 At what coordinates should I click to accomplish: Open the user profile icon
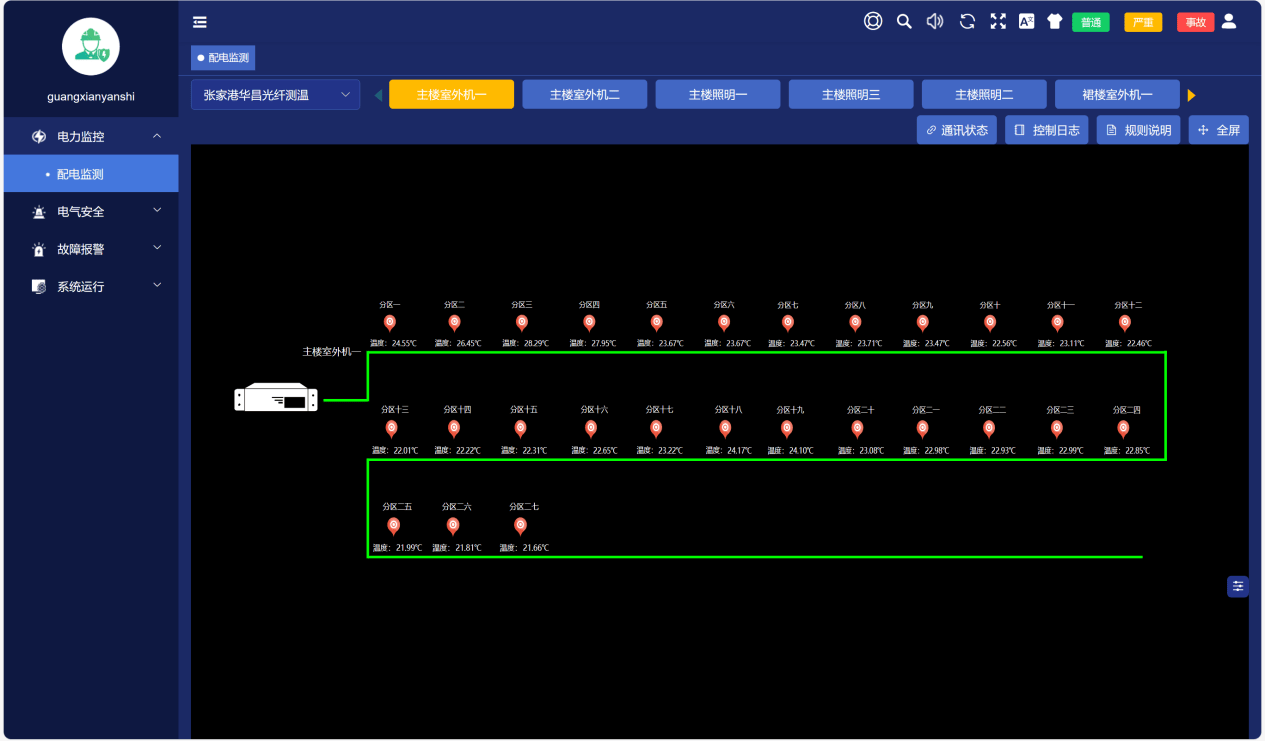pos(1229,21)
